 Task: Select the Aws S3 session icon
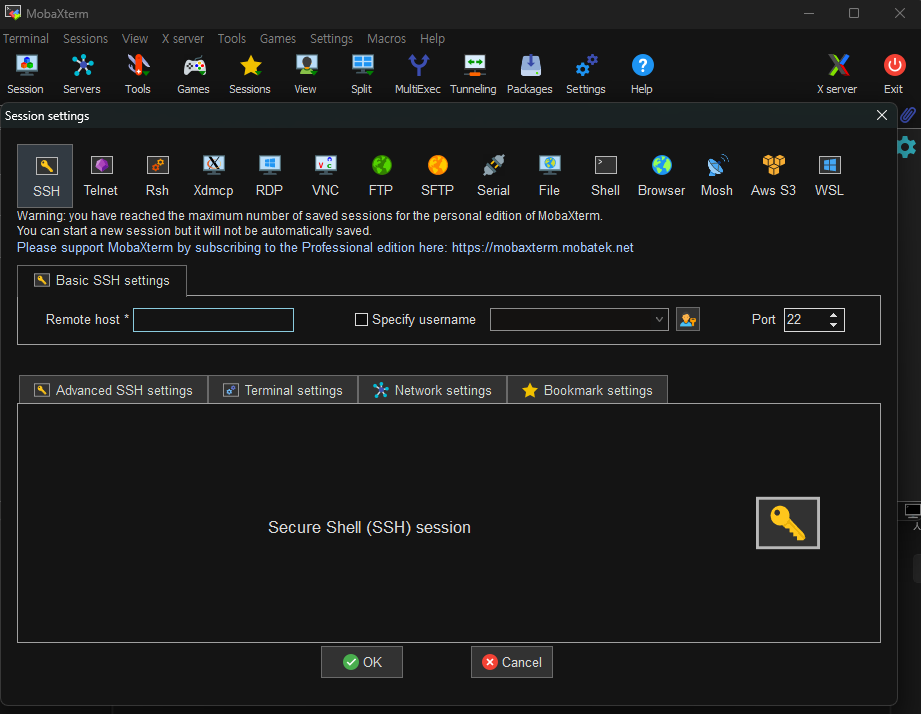773,175
